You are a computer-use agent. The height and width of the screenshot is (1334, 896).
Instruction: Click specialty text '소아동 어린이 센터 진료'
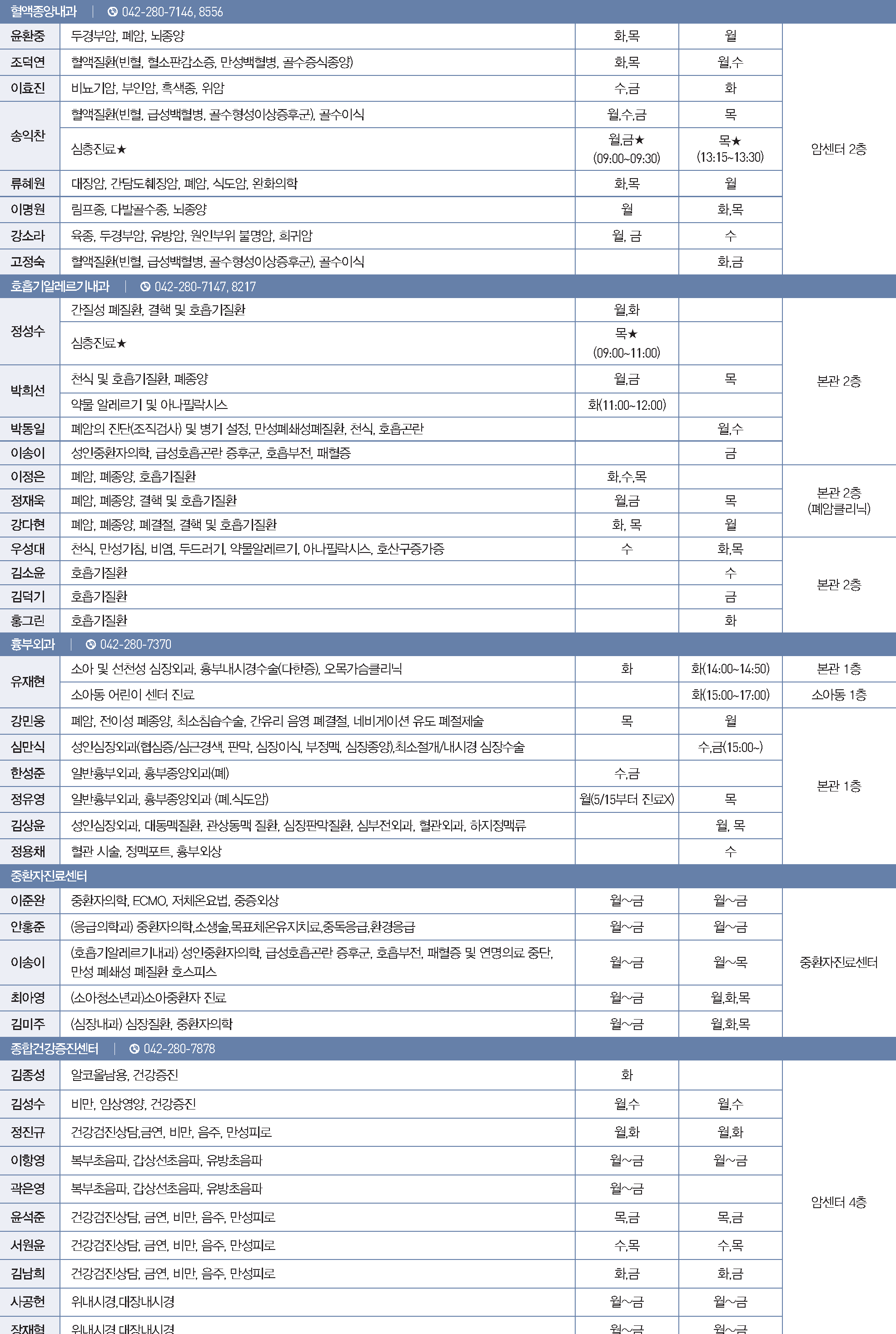tap(133, 695)
